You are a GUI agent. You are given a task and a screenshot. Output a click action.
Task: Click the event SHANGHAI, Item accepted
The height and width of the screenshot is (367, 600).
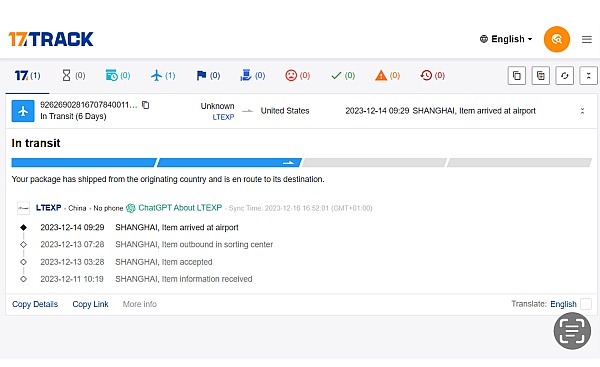(x=164, y=262)
